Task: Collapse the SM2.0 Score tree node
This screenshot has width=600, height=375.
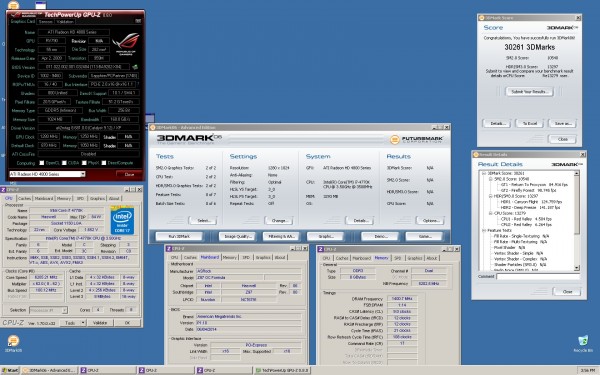Action: point(491,179)
